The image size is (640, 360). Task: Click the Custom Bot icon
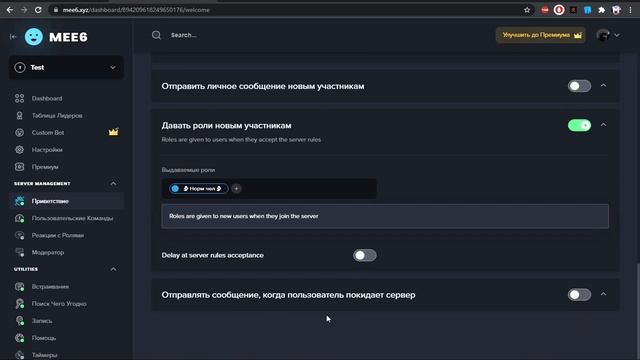click(x=19, y=133)
